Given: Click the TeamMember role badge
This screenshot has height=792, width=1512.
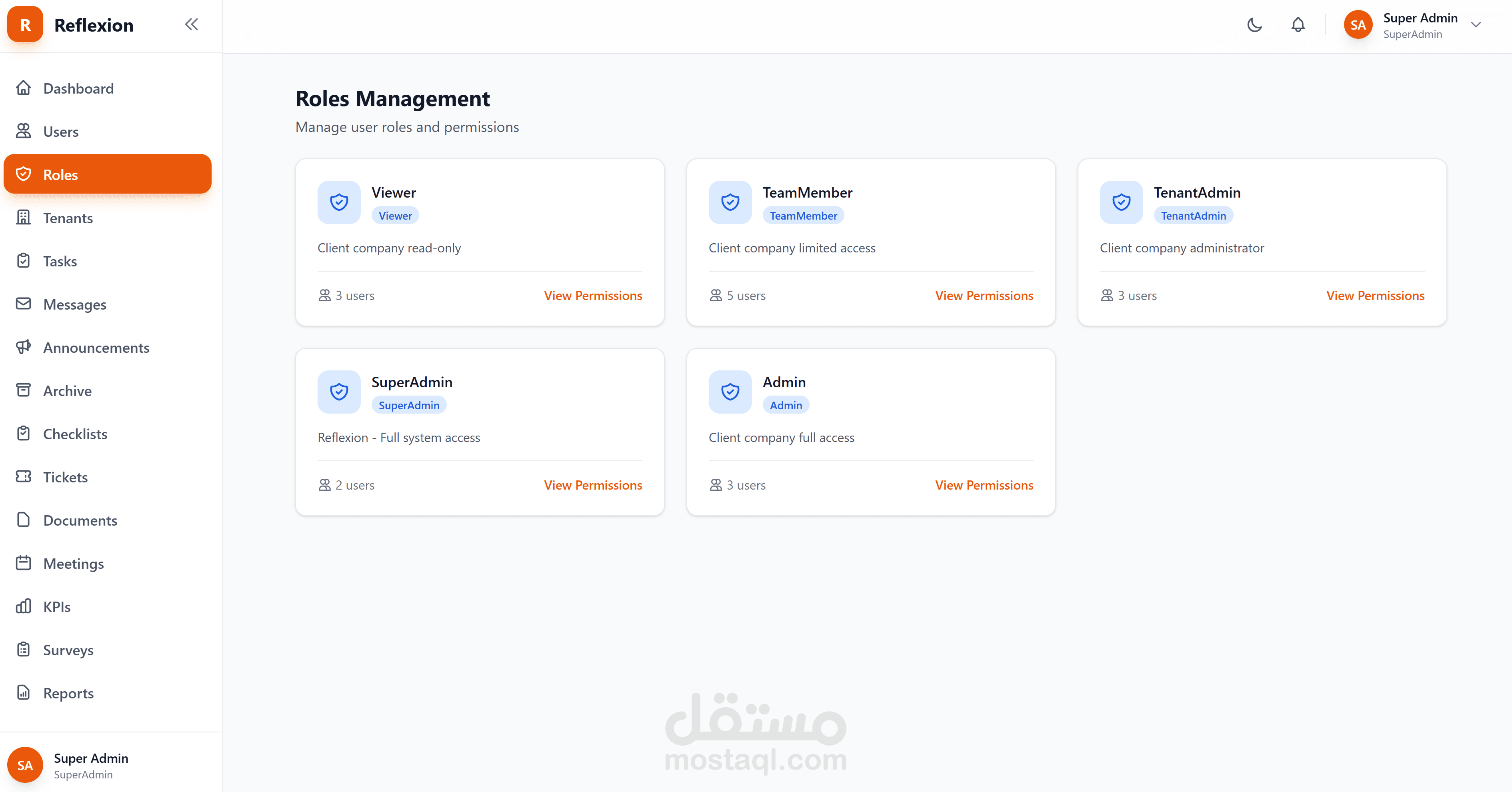Looking at the screenshot, I should [803, 216].
